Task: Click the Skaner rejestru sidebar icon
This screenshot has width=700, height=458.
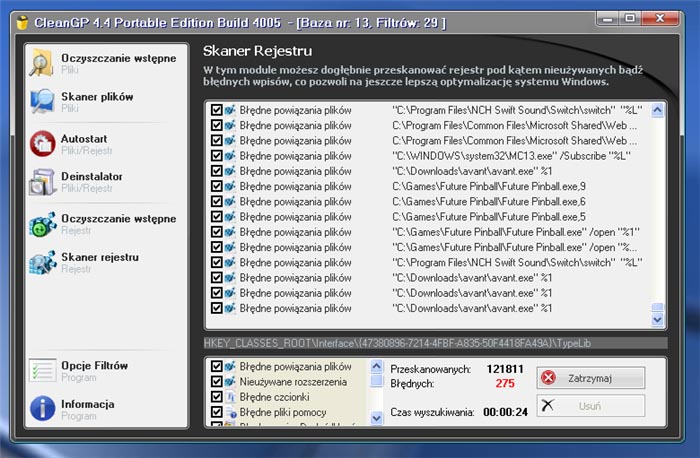Action: (42, 262)
